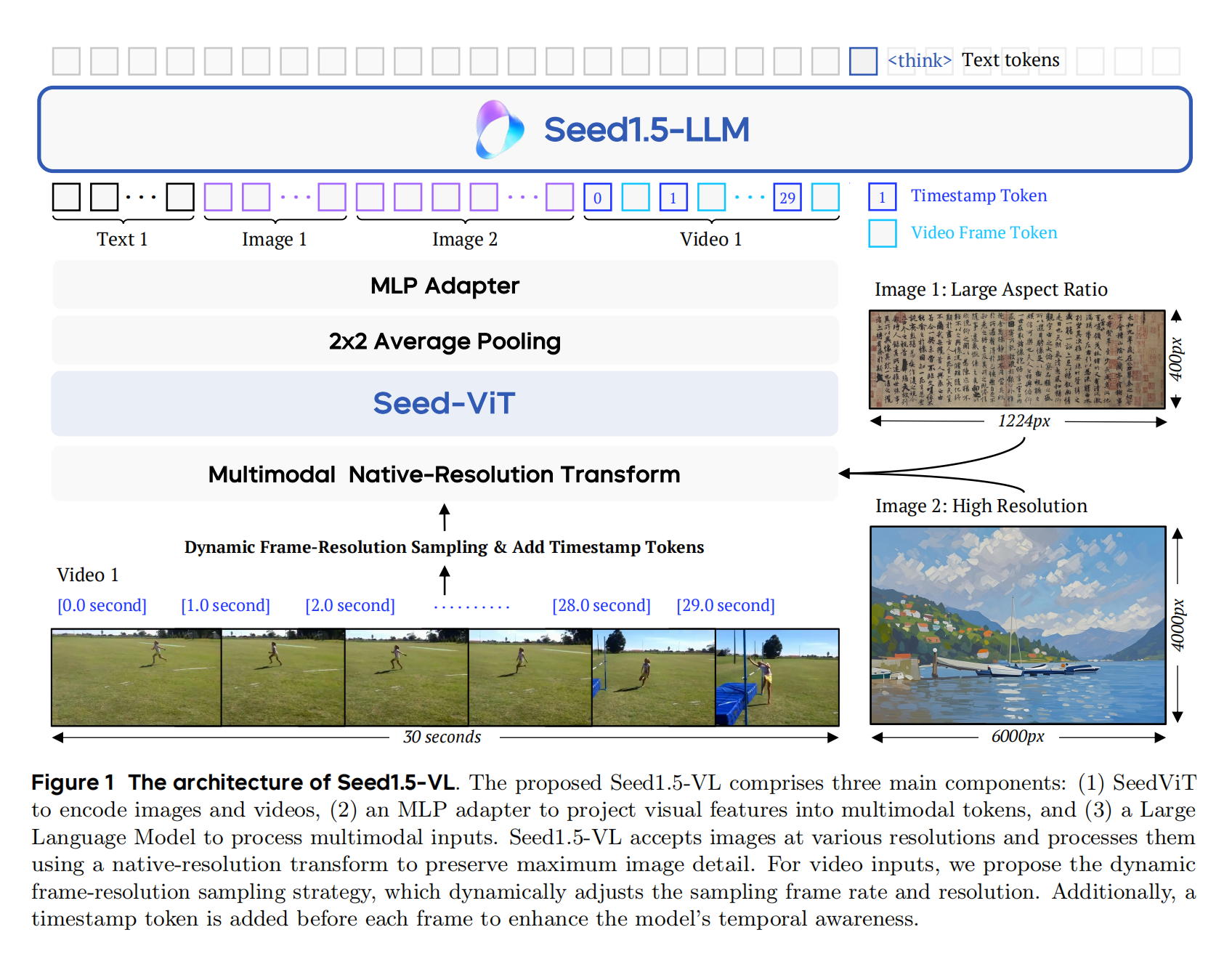Click 'Image 2: High Resolution' caption
Image resolution: width=1232 pixels, height=959 pixels.
pos(981,506)
